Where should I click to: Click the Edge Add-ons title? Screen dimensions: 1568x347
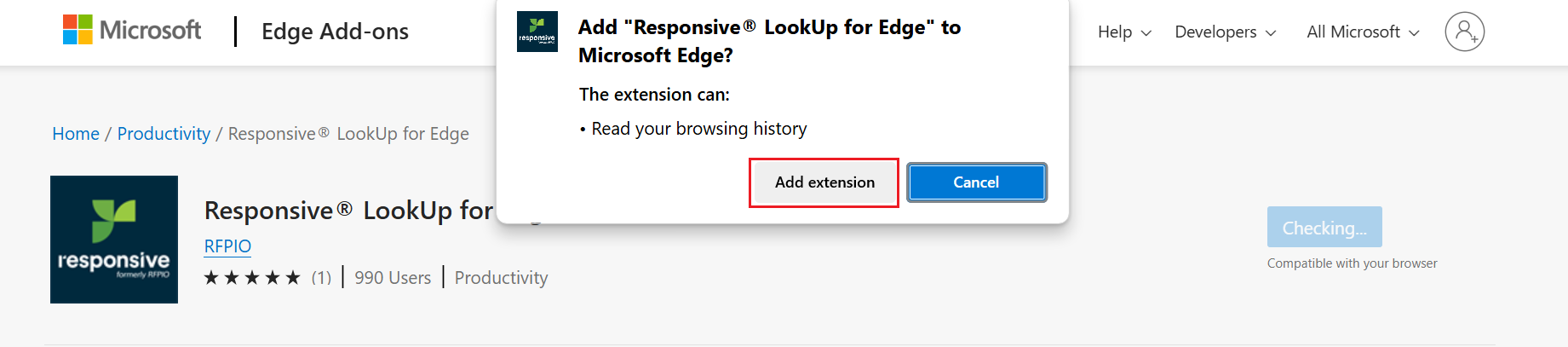pos(335,32)
